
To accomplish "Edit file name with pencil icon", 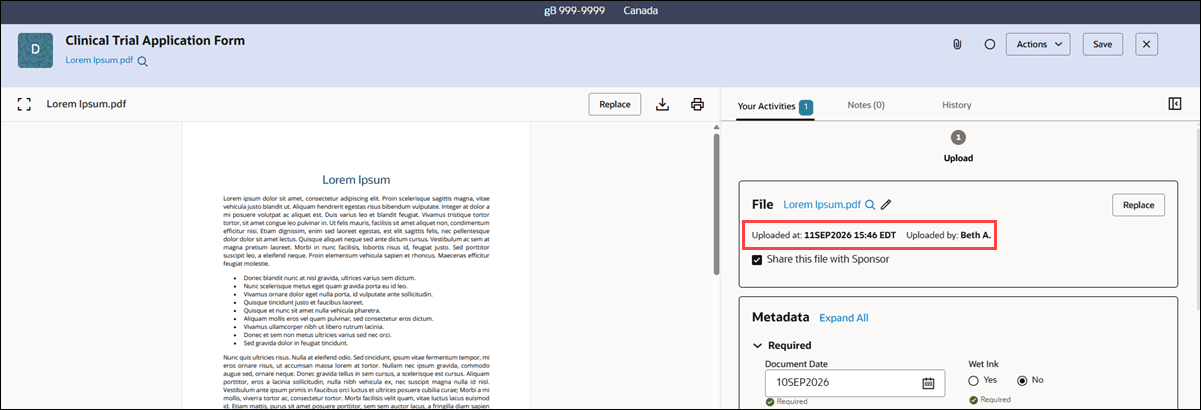I will (x=886, y=205).
